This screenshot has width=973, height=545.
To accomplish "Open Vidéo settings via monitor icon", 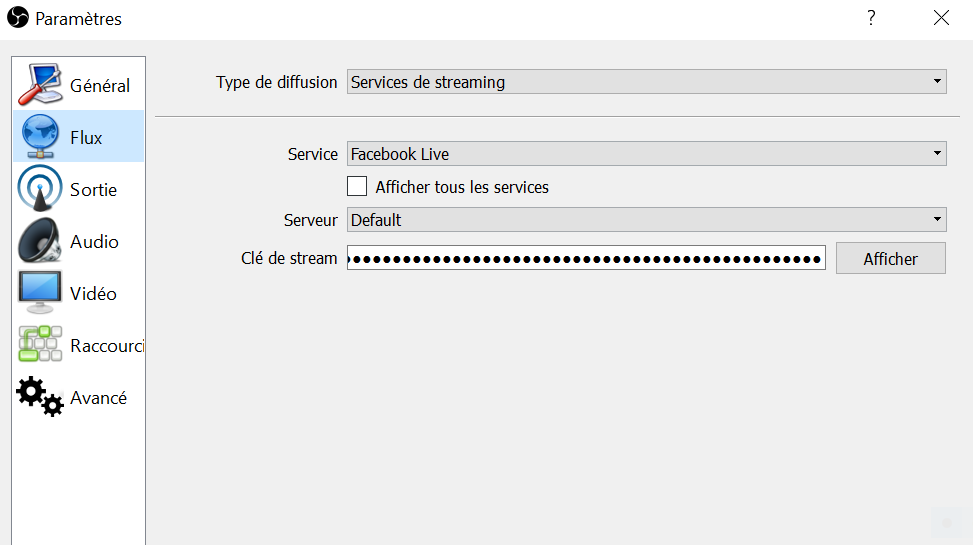I will [40, 292].
